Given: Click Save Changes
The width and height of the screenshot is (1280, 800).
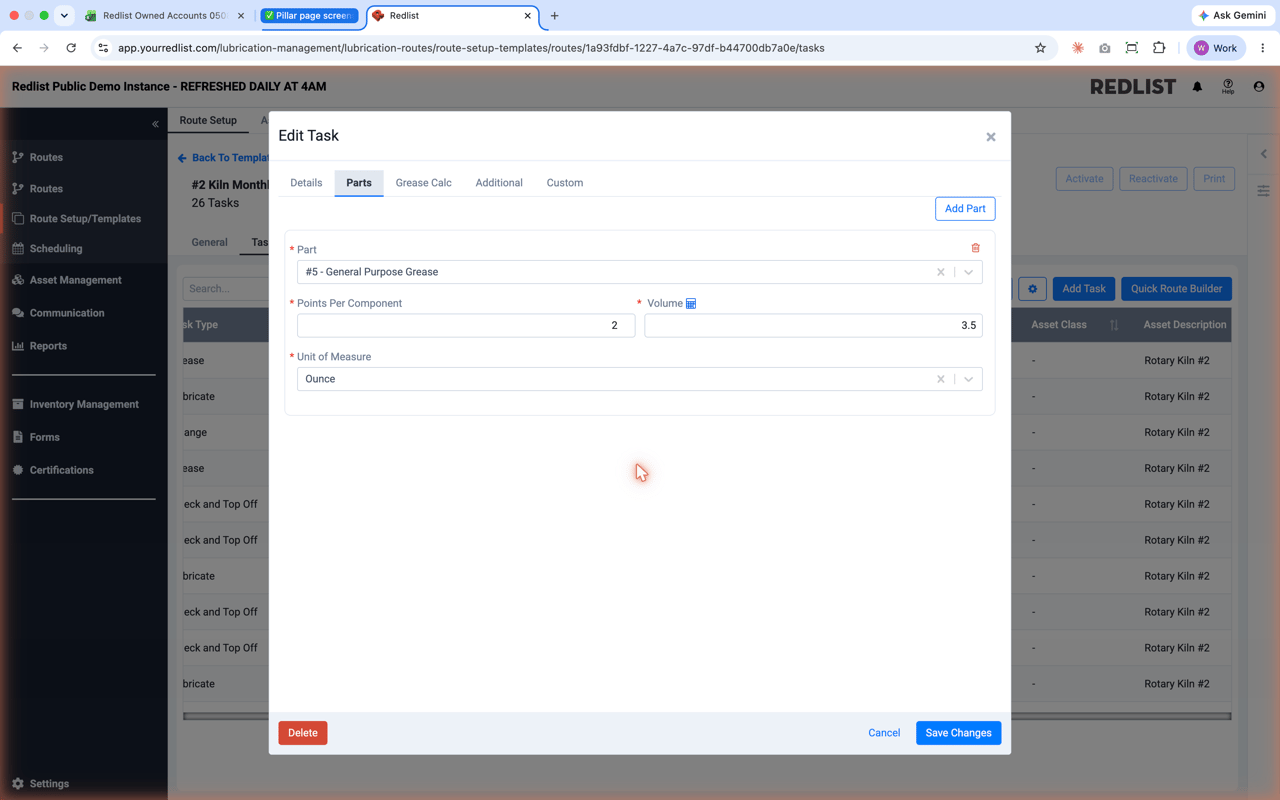Looking at the screenshot, I should 958,733.
